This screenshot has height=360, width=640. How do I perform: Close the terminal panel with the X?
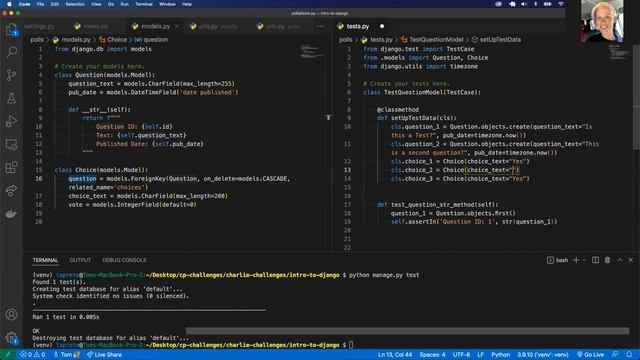631,260
